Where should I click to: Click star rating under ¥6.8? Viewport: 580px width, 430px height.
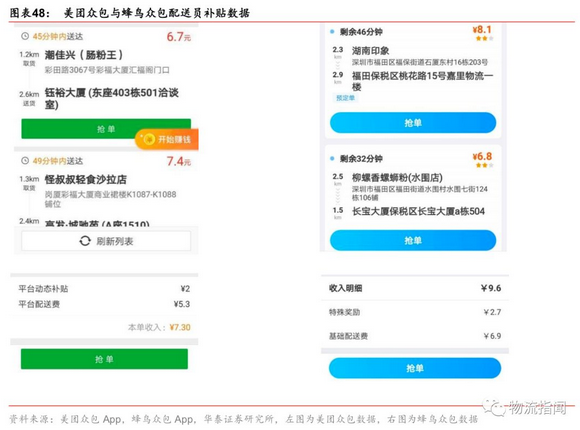point(484,165)
